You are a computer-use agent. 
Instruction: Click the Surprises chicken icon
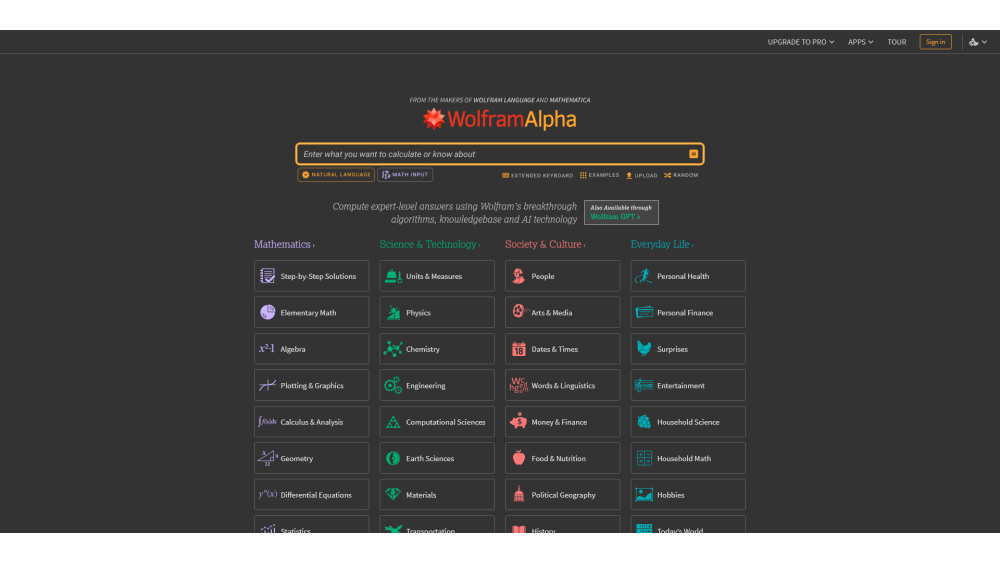[644, 349]
